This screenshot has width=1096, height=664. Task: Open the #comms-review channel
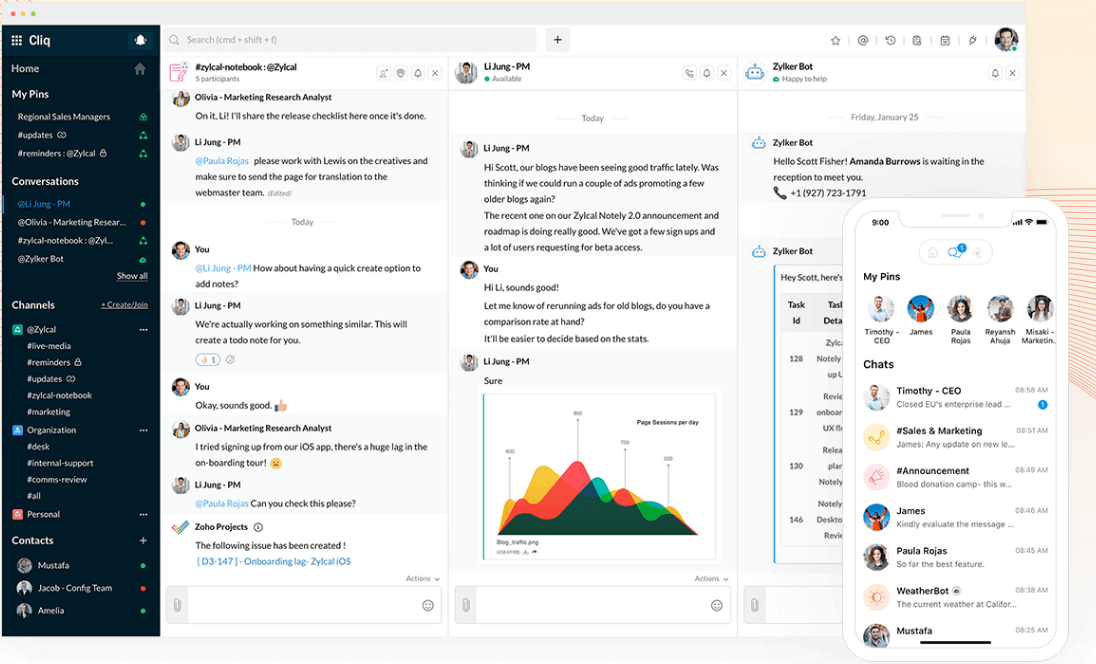point(57,479)
